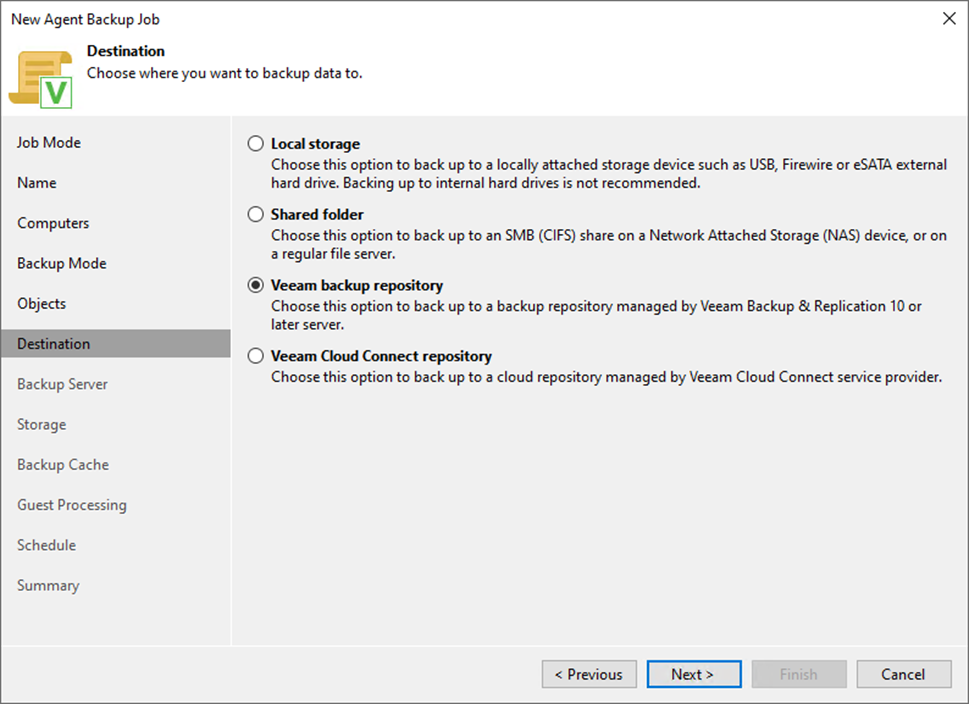Proceed with the Next button
This screenshot has width=969, height=704.
point(694,674)
